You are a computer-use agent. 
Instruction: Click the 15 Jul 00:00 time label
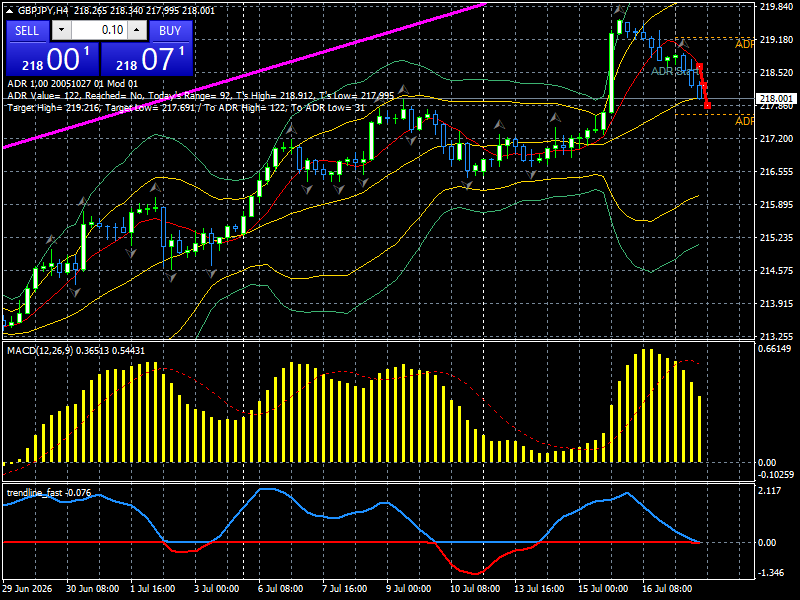coord(603,589)
